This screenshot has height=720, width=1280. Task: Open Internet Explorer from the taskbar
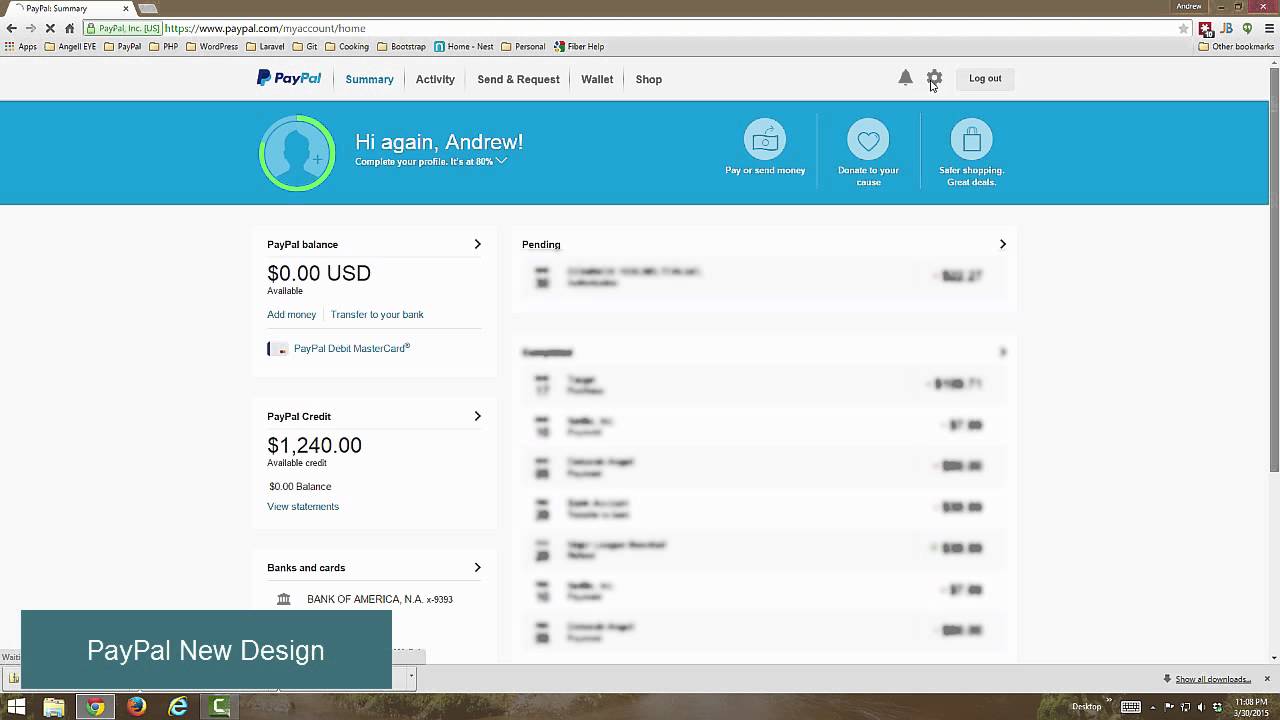178,707
